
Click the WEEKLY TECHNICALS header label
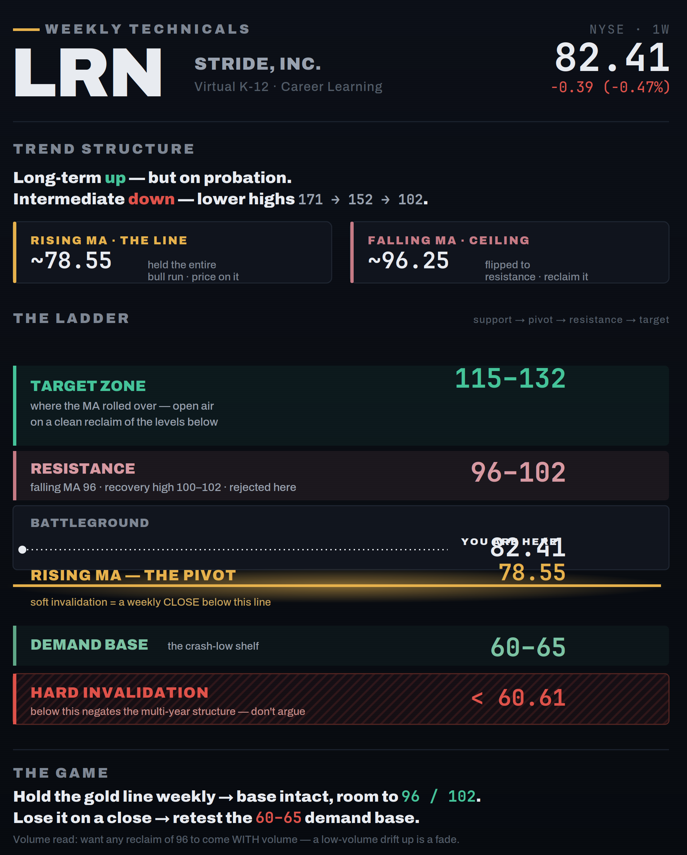[x=147, y=29]
